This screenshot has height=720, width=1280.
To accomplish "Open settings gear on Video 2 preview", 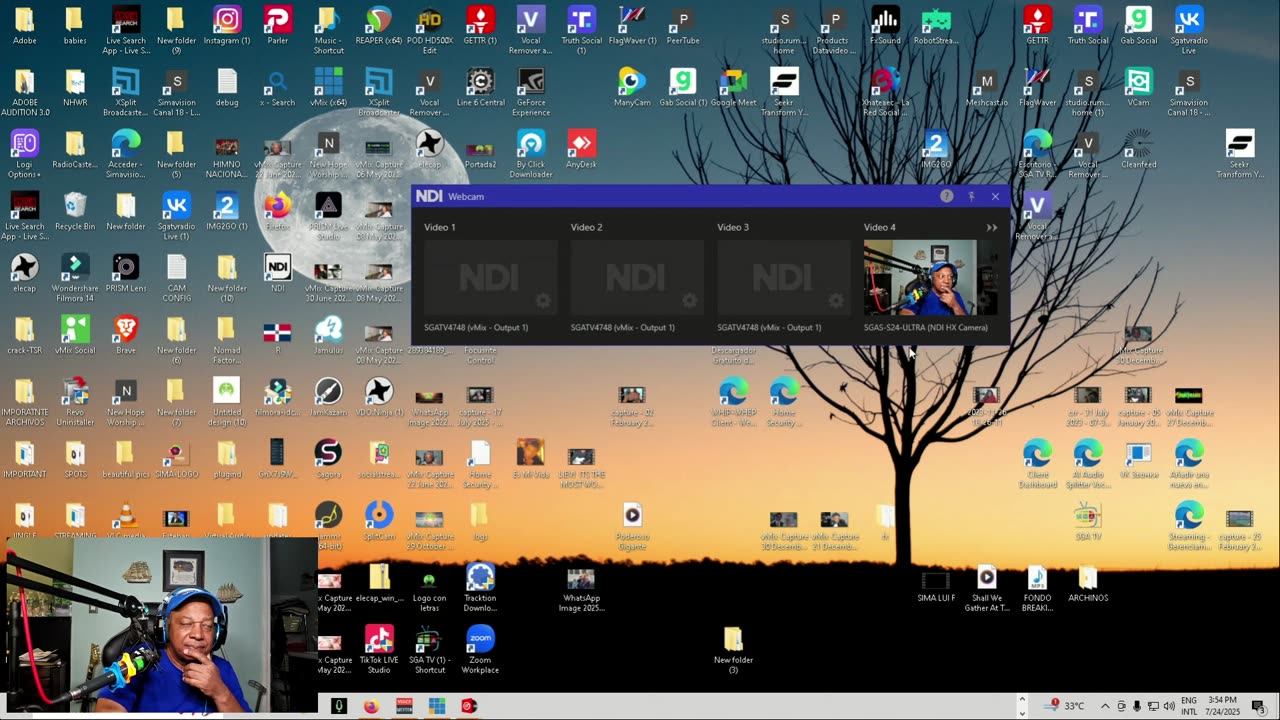I will point(690,300).
